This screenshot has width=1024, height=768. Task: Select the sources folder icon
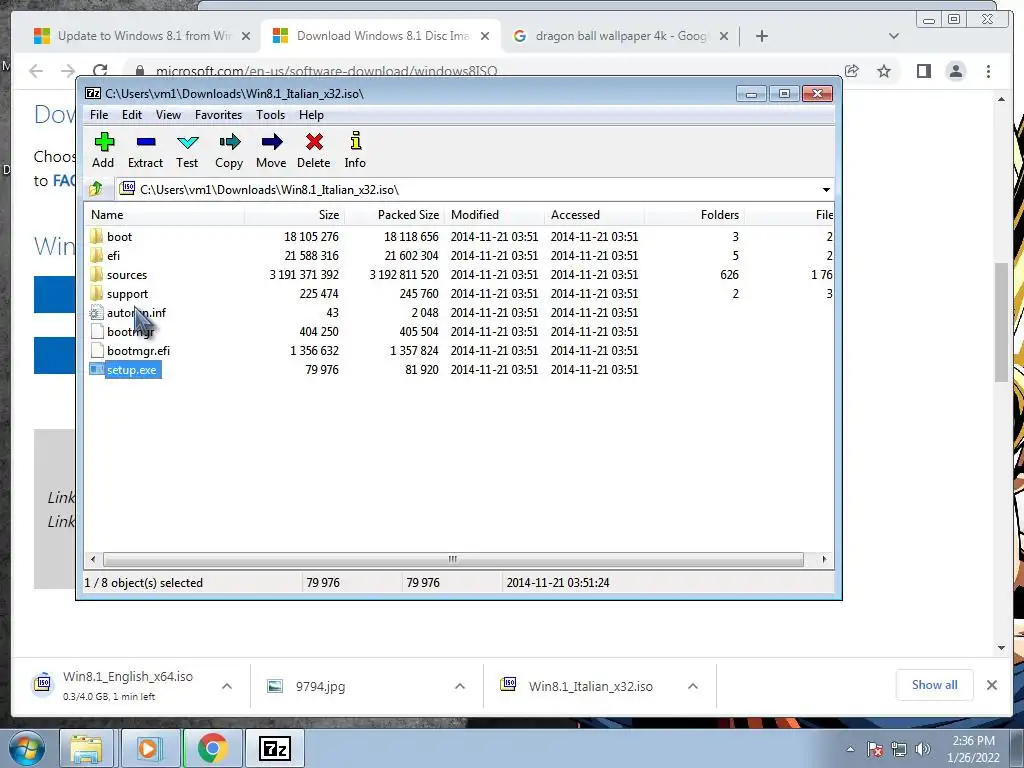97,274
